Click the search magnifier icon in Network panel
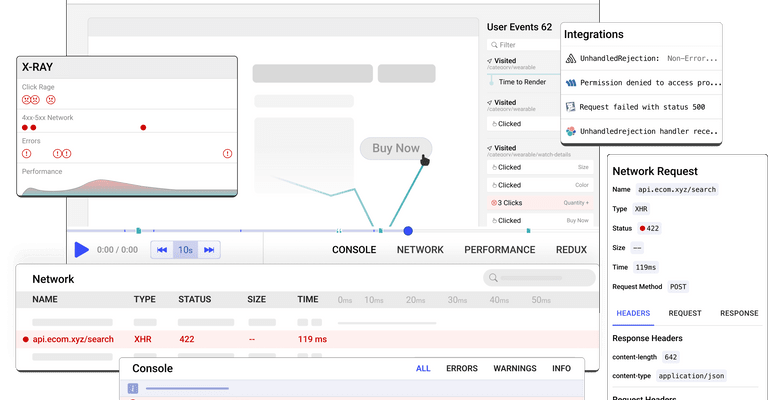Viewport: 768px width, 400px height. pyautogui.click(x=493, y=278)
